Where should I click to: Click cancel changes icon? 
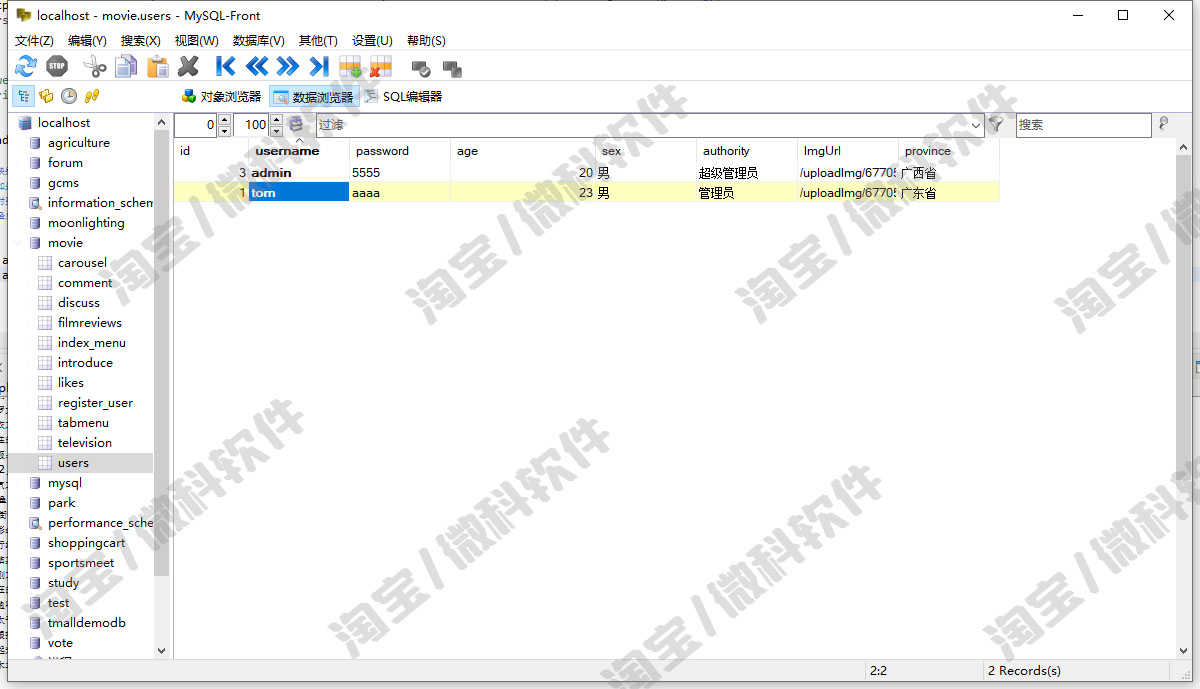[452, 69]
